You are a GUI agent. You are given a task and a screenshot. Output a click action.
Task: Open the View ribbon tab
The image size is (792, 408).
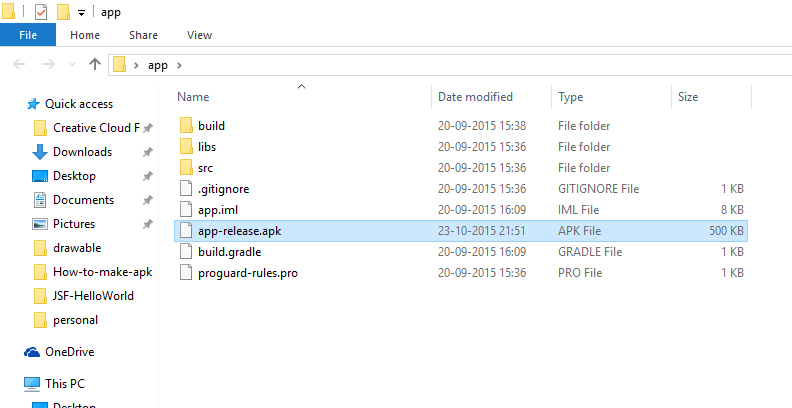point(199,35)
